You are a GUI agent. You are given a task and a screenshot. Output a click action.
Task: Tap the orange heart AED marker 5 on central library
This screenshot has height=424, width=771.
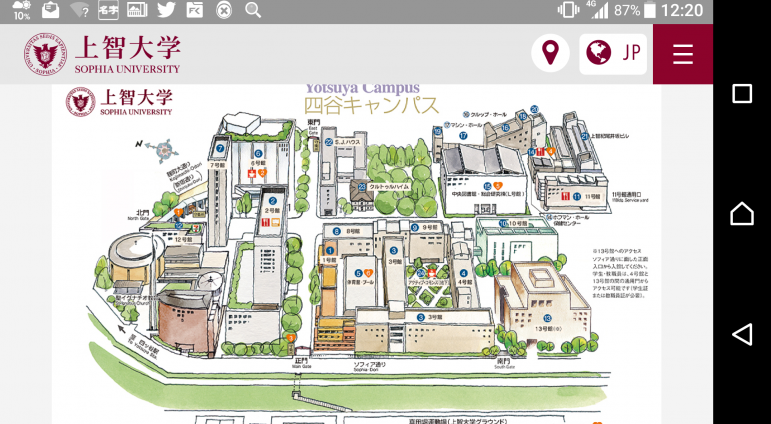pyautogui.click(x=497, y=185)
